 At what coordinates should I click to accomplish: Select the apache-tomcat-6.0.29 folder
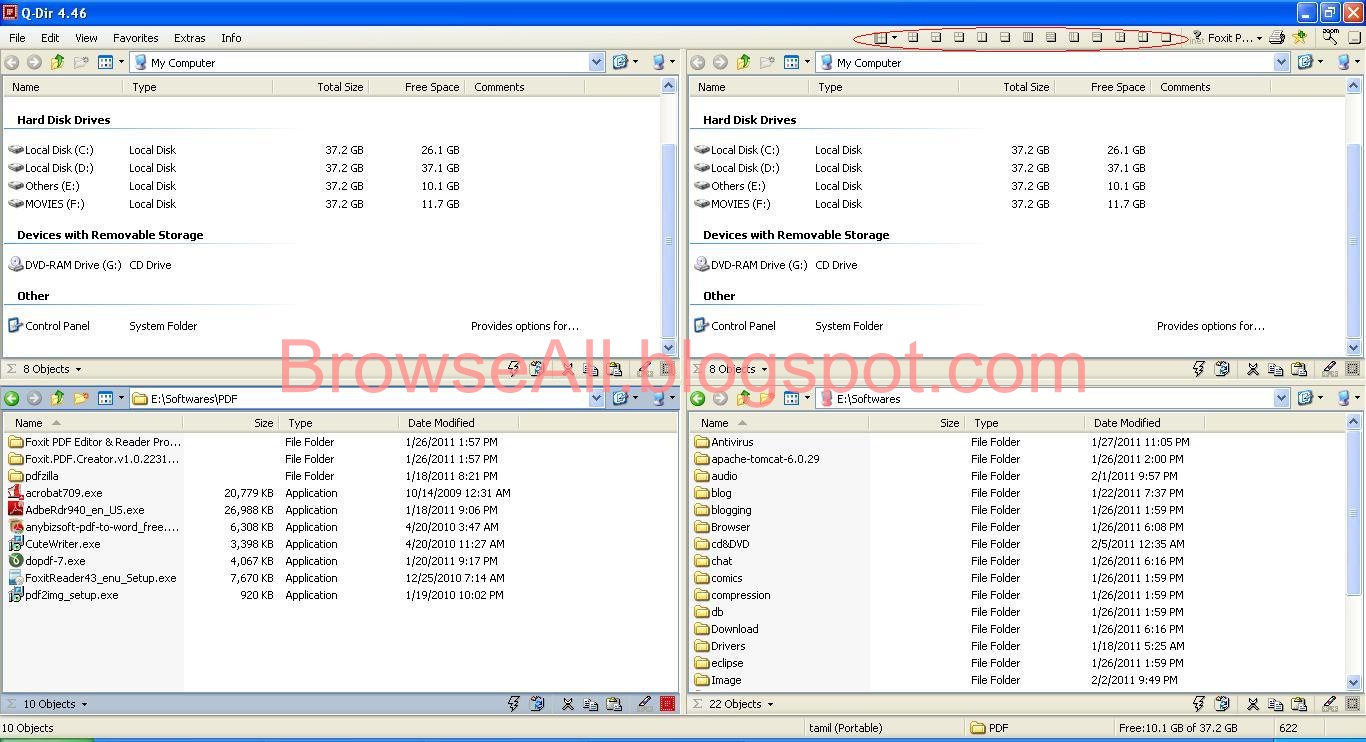coord(757,459)
